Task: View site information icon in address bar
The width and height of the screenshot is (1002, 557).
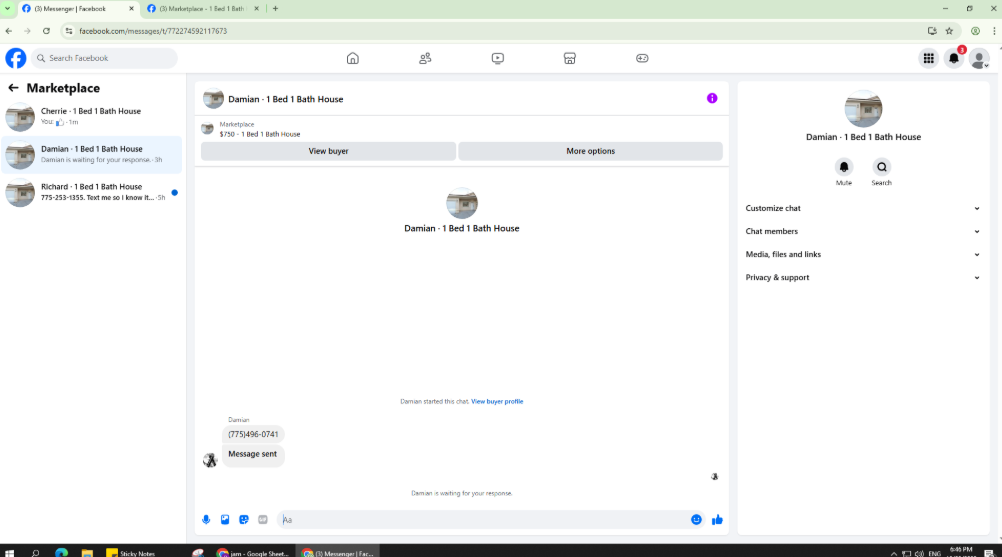Action: (69, 31)
